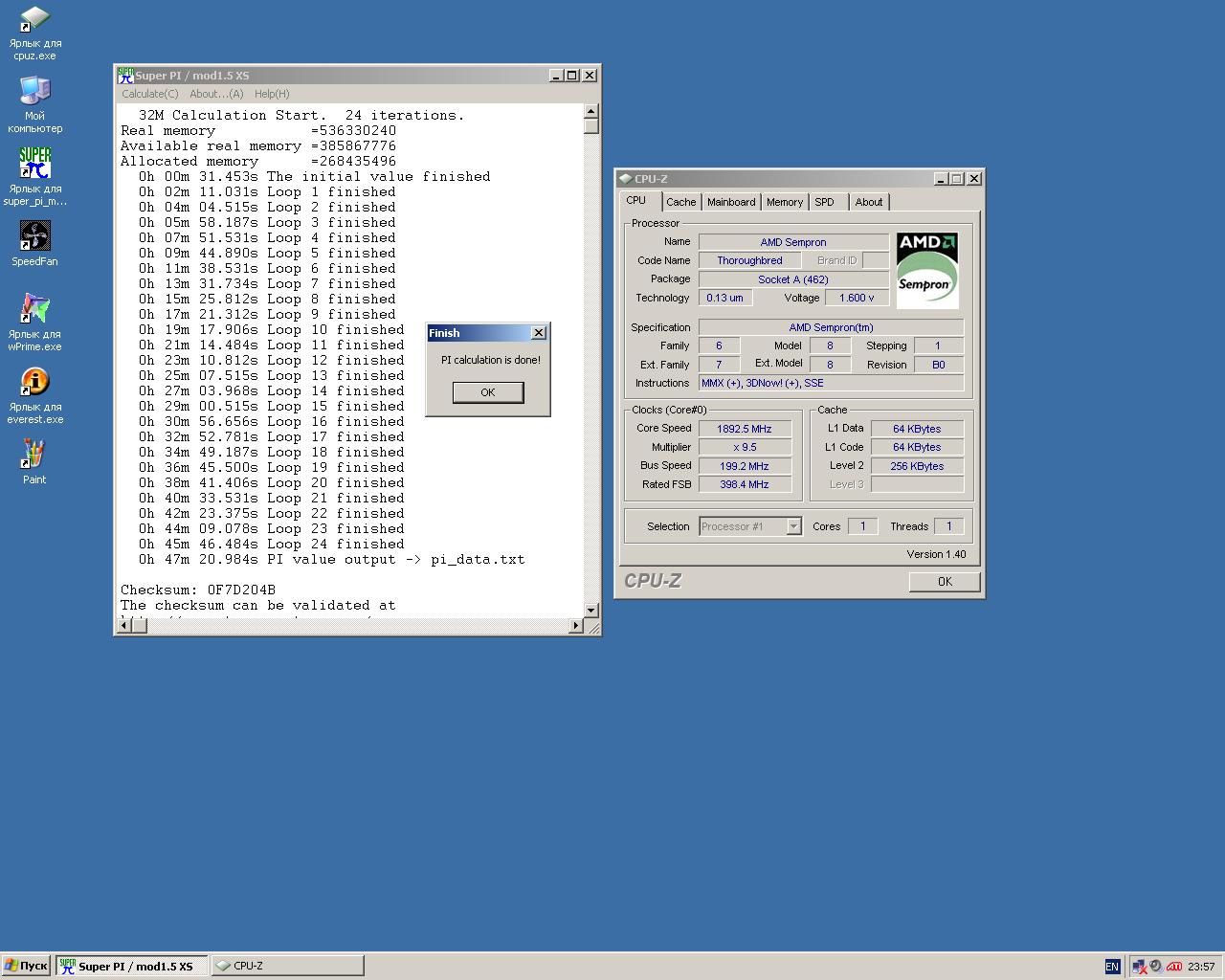Click the Revision B0 value
The width and height of the screenshot is (1225, 980).
pos(938,365)
